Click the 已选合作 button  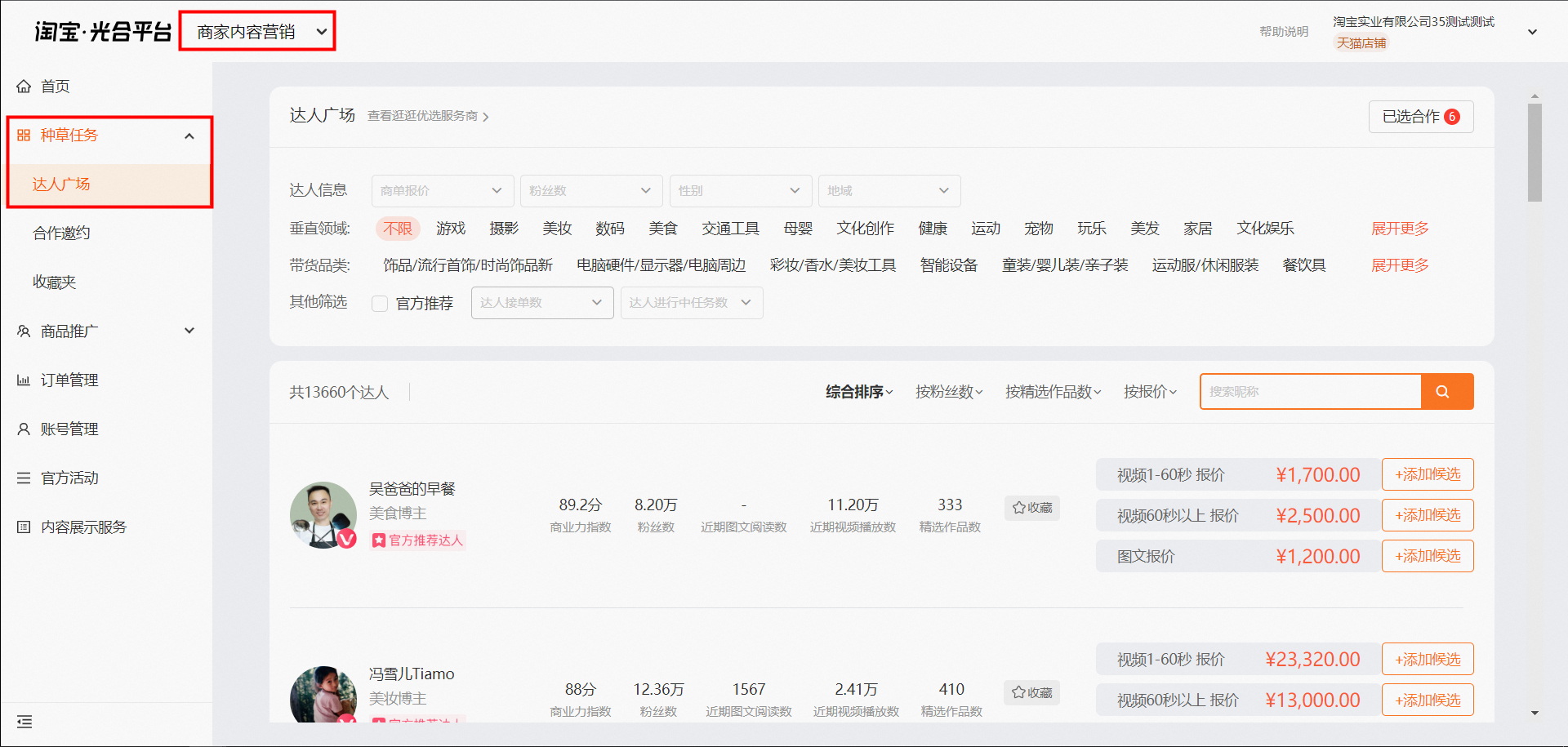(1421, 117)
